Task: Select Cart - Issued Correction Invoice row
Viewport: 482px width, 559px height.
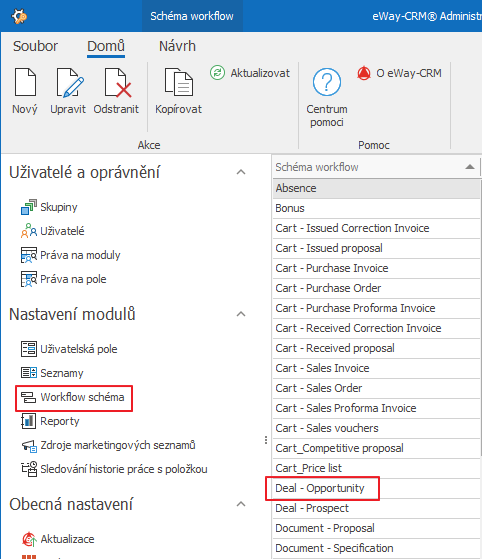Action: coord(376,228)
